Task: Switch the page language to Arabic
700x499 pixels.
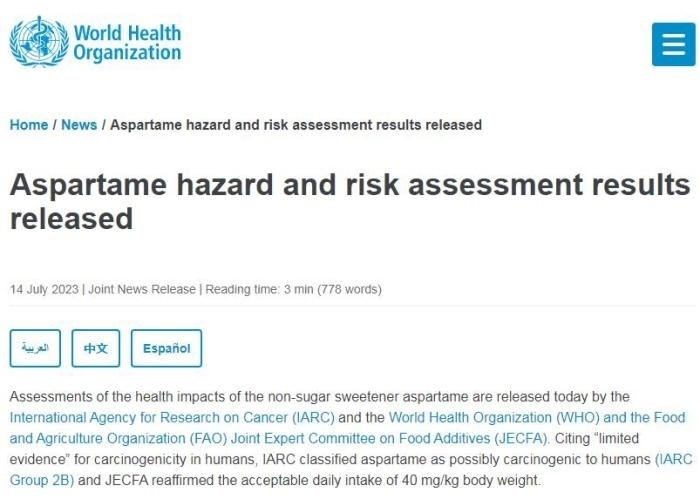Action: click(x=35, y=348)
